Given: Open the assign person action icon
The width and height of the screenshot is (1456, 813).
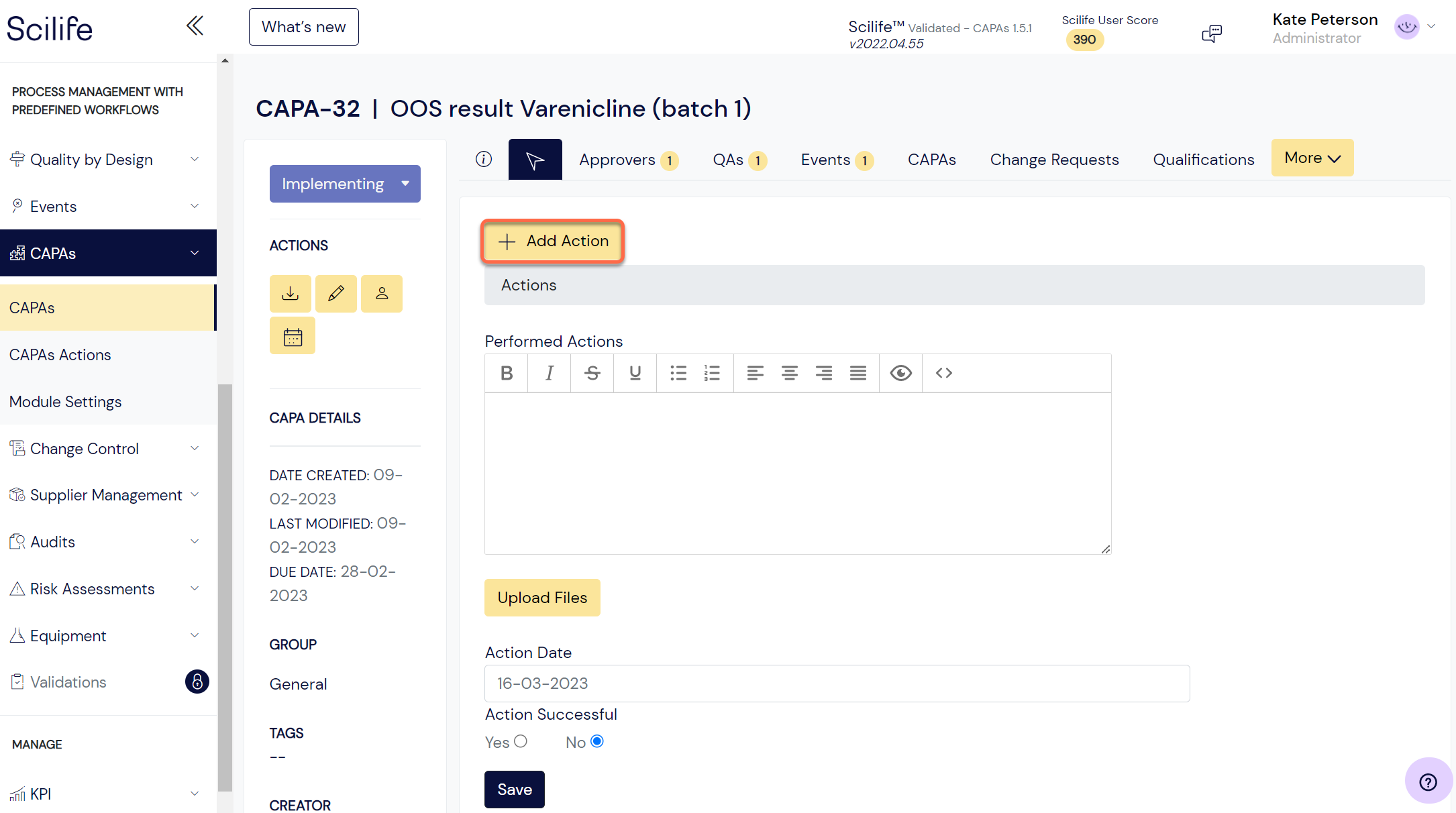Looking at the screenshot, I should (x=381, y=293).
